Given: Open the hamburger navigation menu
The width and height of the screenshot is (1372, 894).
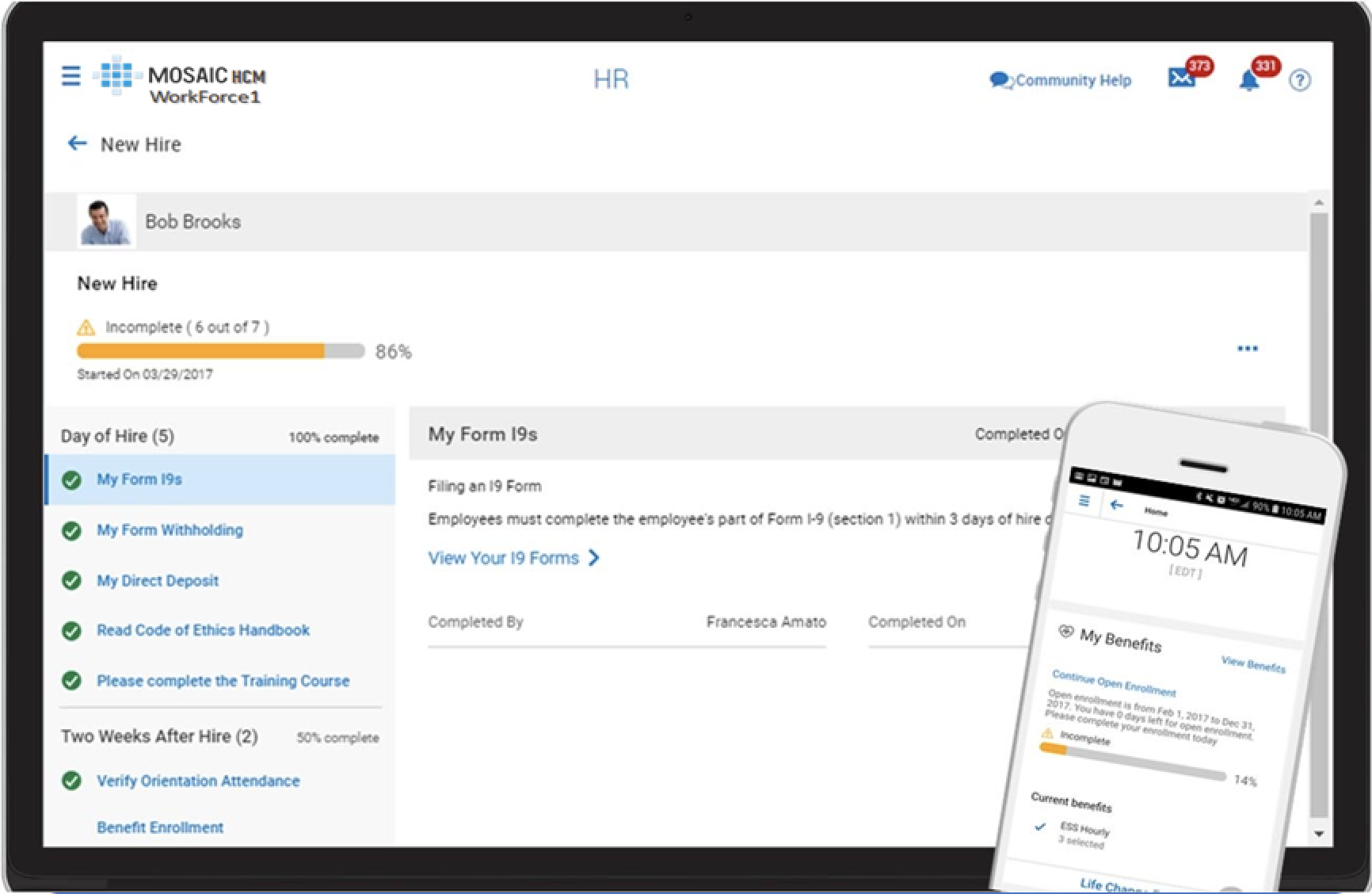Looking at the screenshot, I should click(x=71, y=76).
